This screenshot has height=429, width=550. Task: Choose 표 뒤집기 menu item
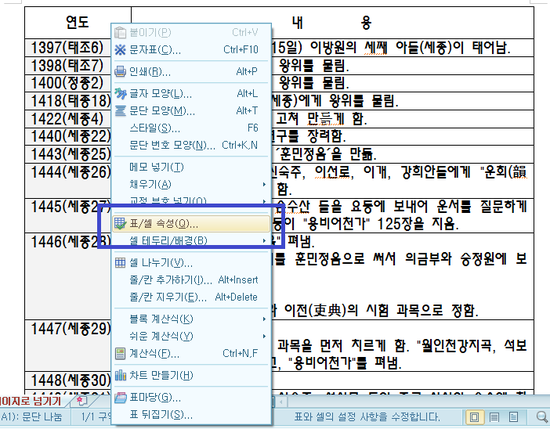click(191, 415)
